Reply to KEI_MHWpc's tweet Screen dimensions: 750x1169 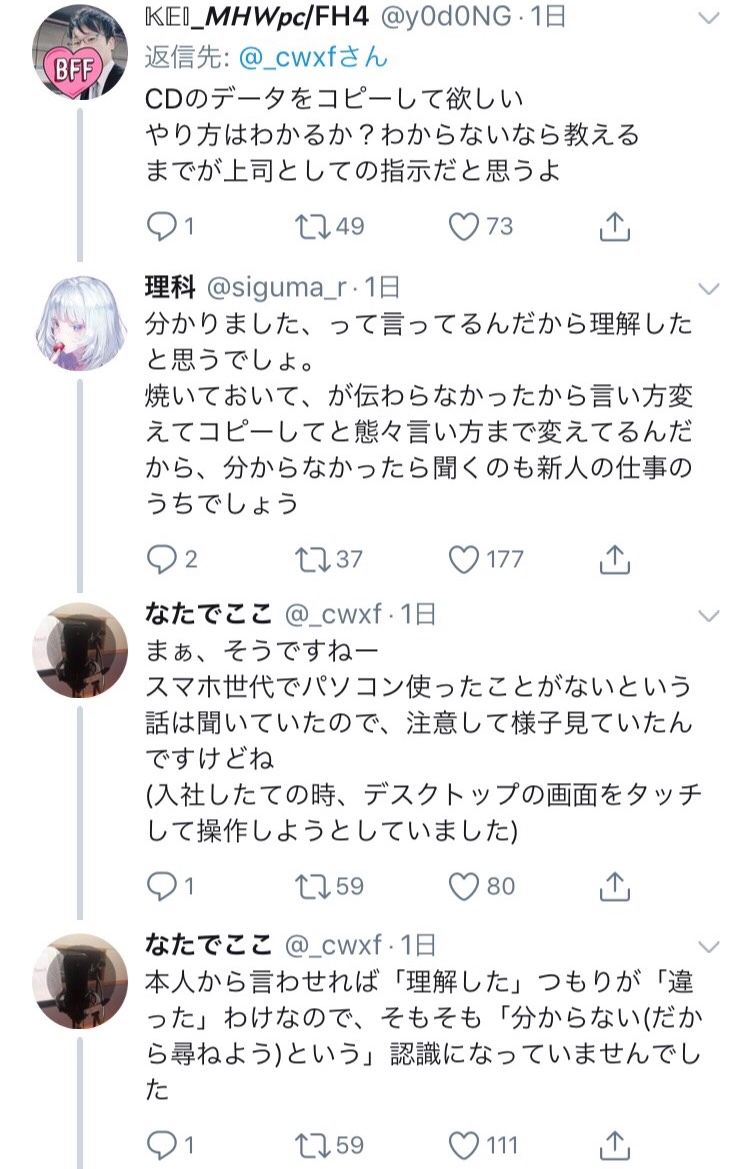[161, 228]
